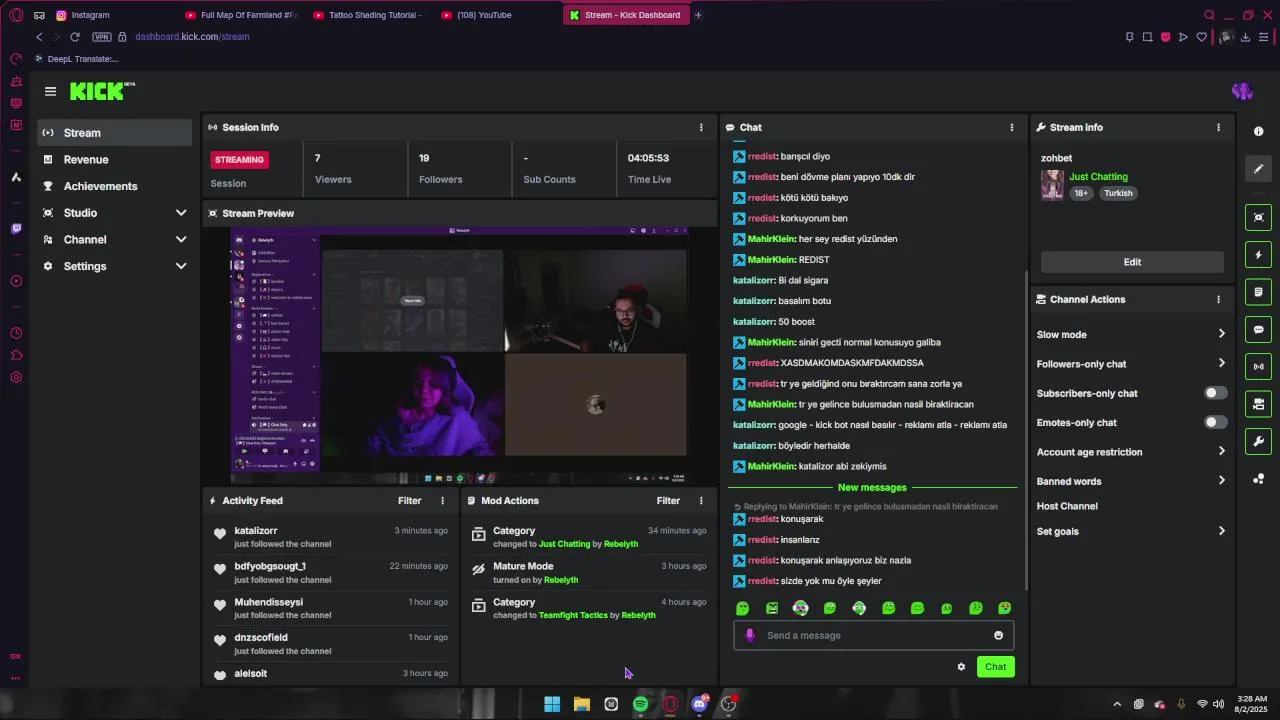
Task: Open Twitch icon in Opera sidebar
Action: [16, 229]
